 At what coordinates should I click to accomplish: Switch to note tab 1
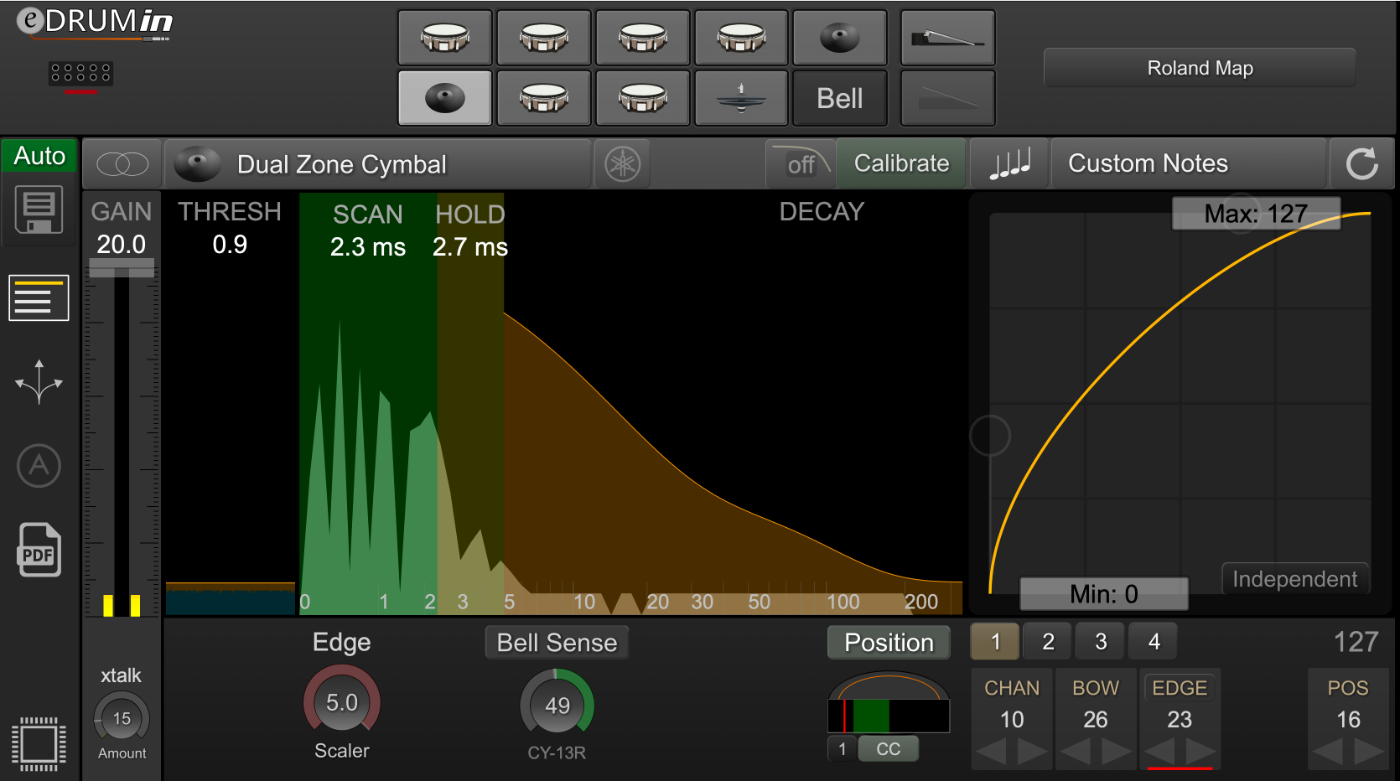pyautogui.click(x=996, y=642)
